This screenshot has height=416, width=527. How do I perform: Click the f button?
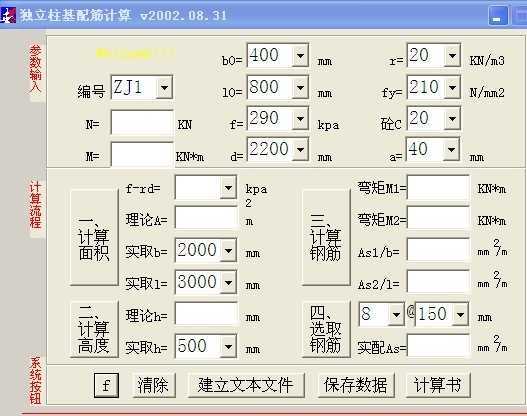[x=106, y=385]
